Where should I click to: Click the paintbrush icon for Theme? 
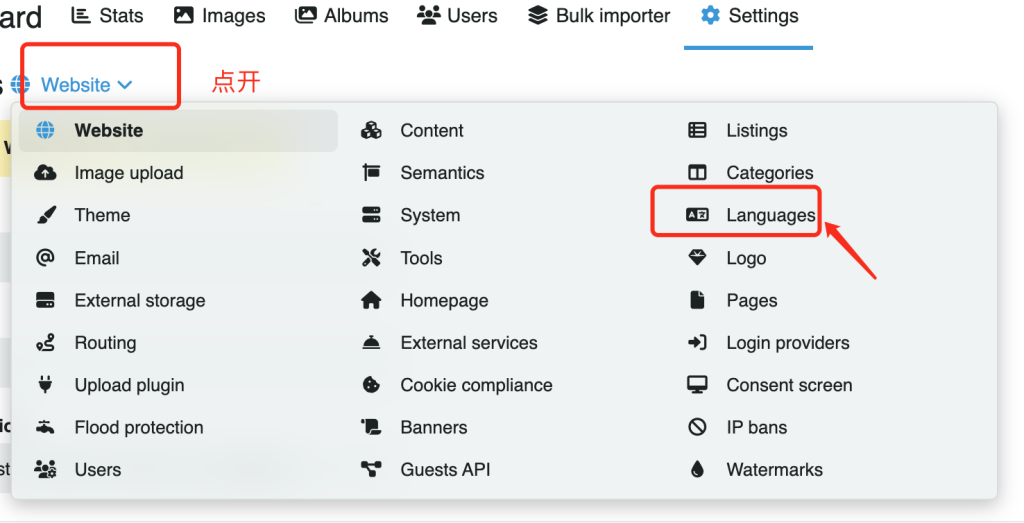pyautogui.click(x=45, y=215)
